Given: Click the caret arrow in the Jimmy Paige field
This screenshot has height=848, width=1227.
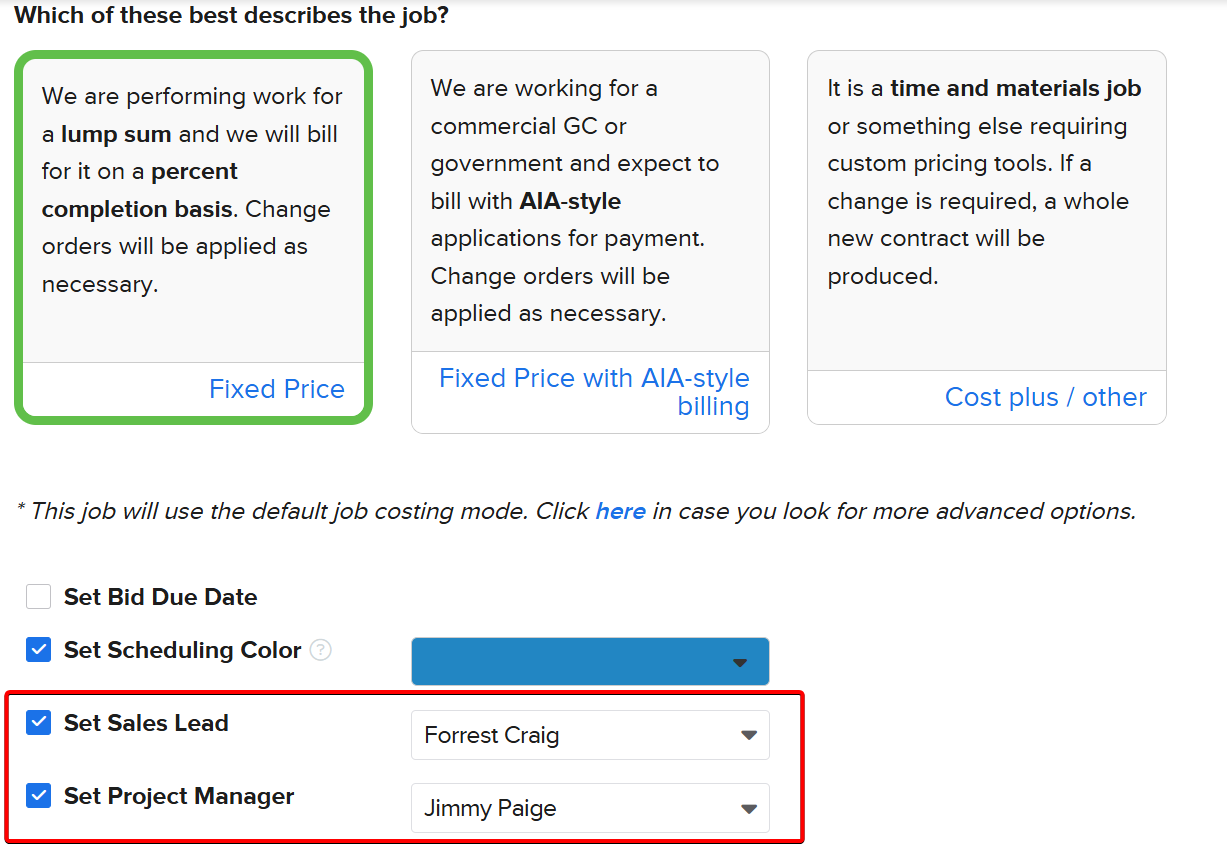Looking at the screenshot, I should click(748, 808).
